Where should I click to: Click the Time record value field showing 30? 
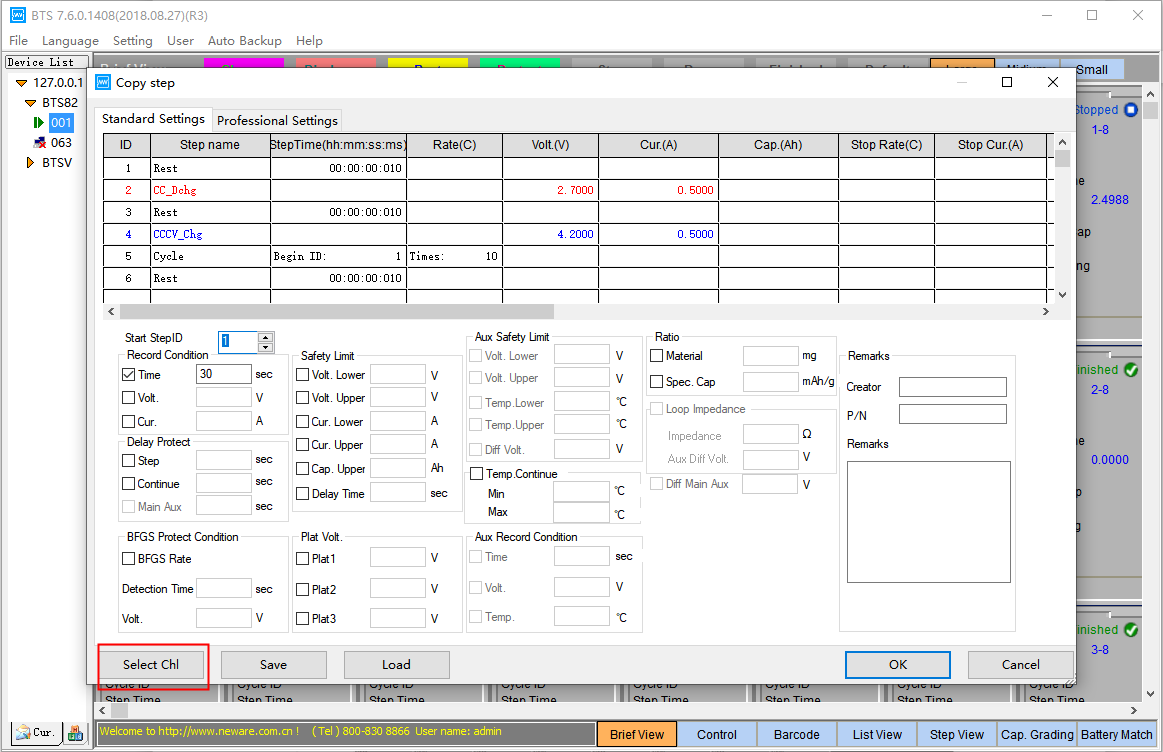click(x=224, y=374)
